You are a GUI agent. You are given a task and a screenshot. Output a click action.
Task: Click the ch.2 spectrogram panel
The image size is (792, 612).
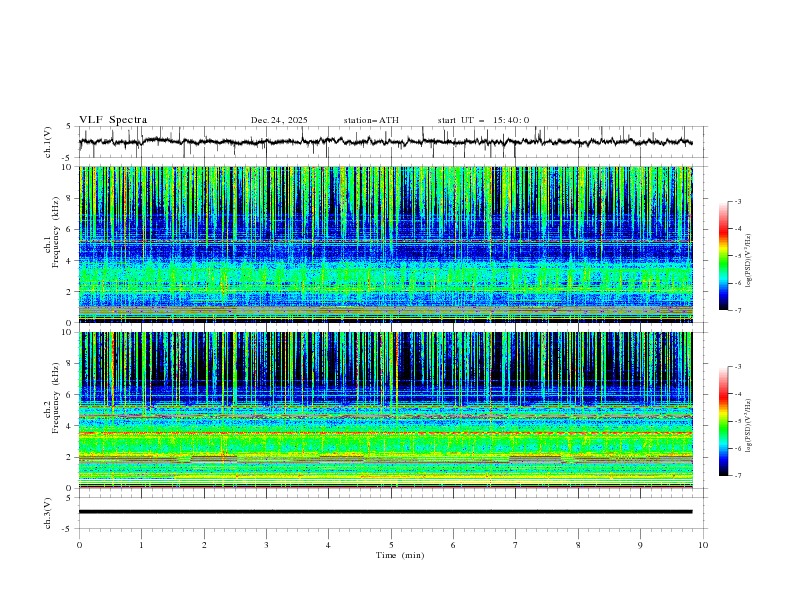[x=390, y=408]
